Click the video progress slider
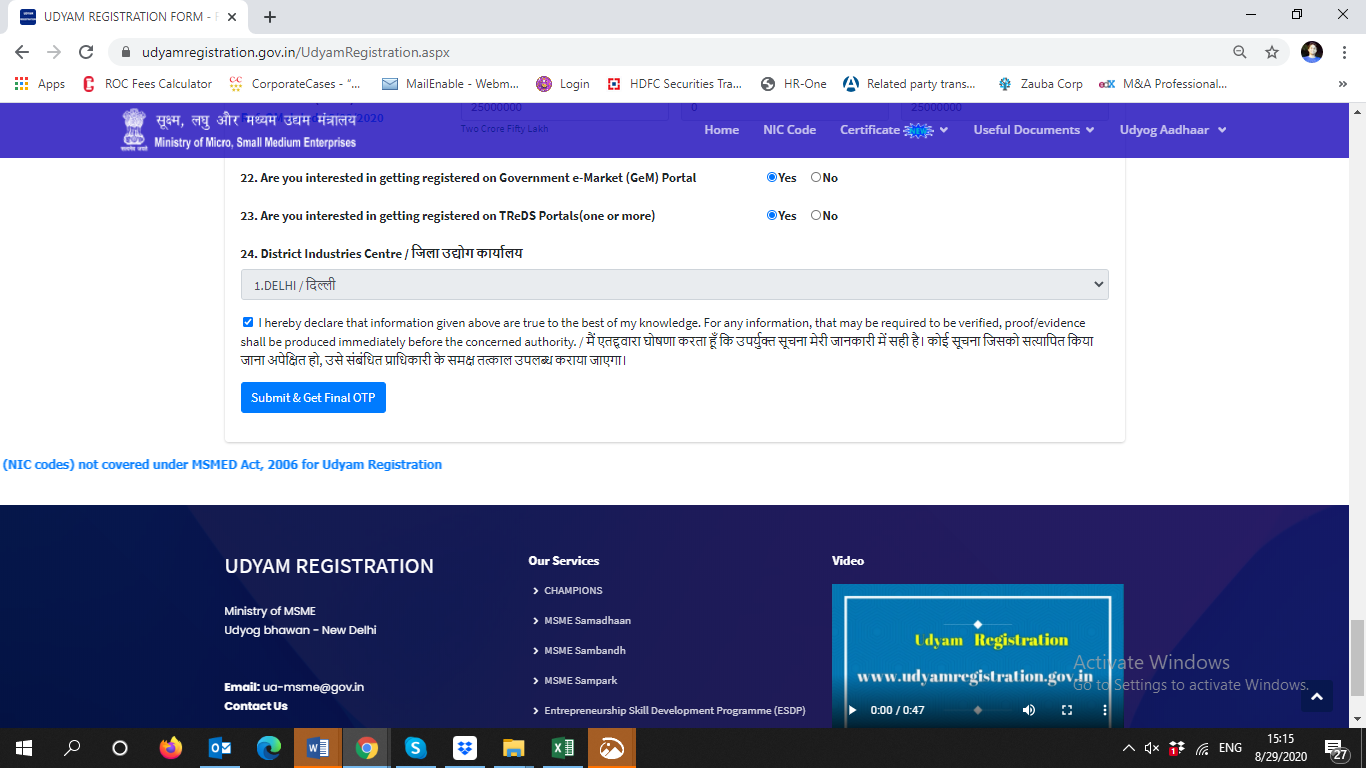Viewport: 1366px width, 768px height. click(977, 710)
